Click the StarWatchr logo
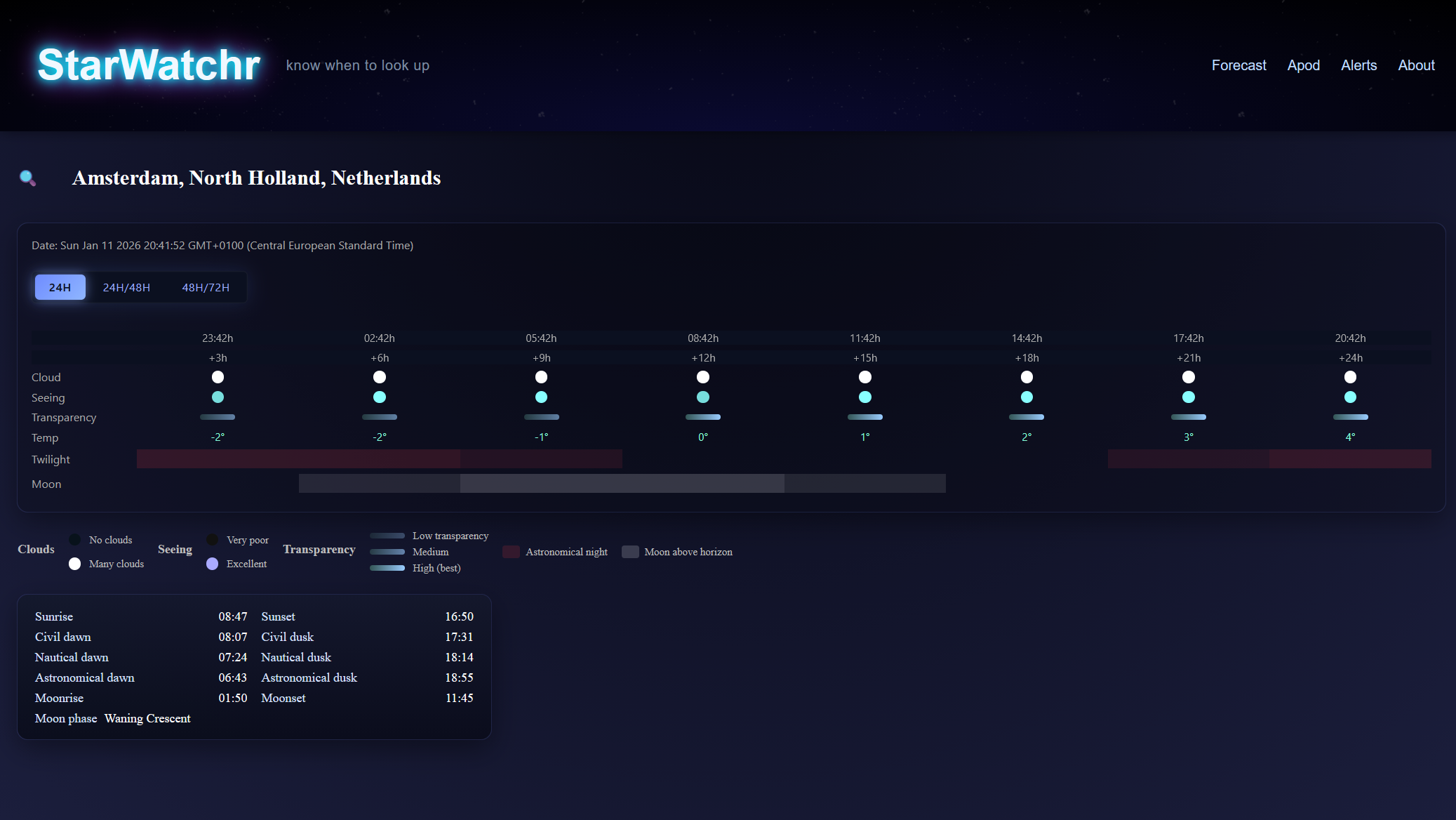The width and height of the screenshot is (1456, 820). point(149,65)
